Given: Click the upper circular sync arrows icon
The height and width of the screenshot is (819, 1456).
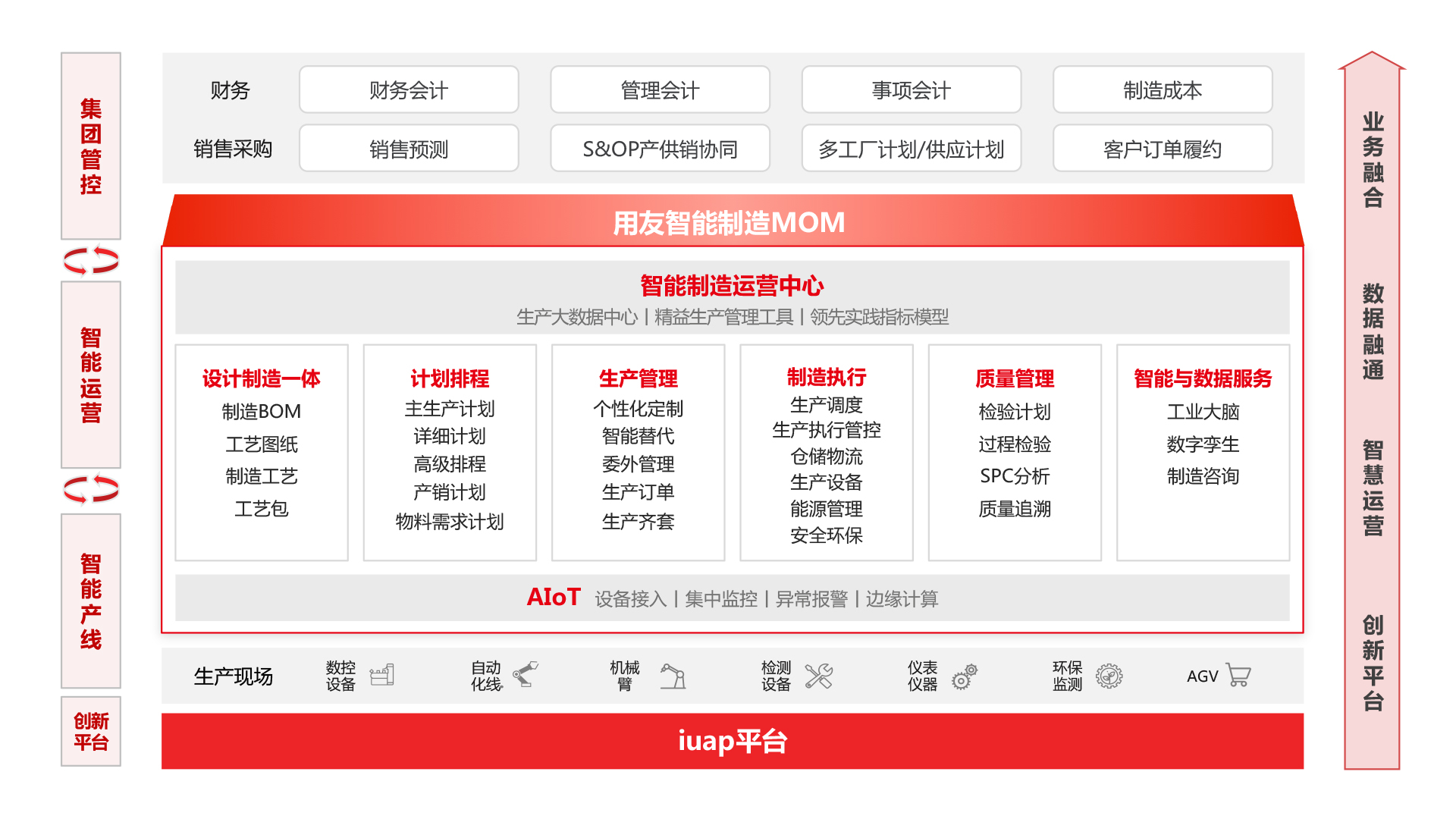Looking at the screenshot, I should point(91,260).
